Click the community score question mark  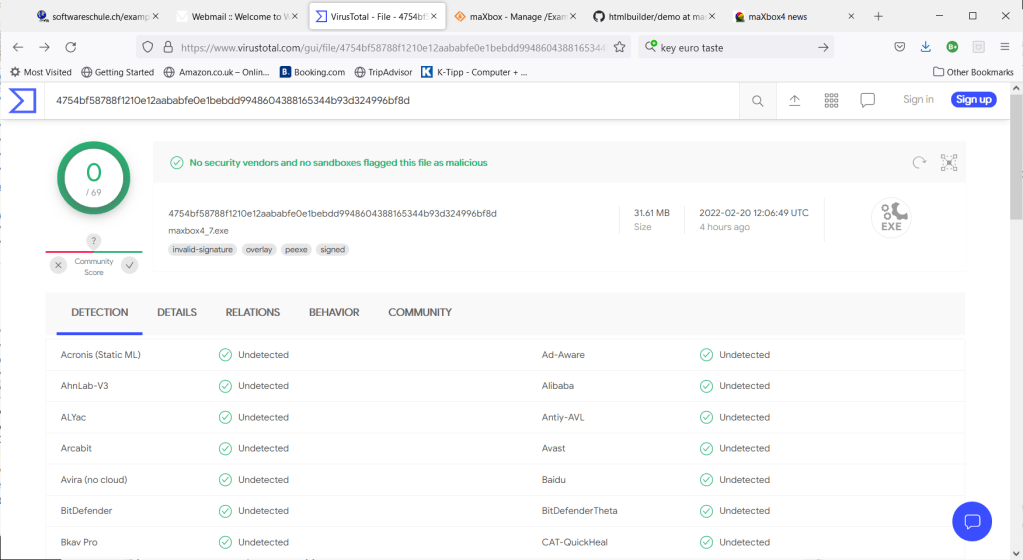pyautogui.click(x=94, y=241)
